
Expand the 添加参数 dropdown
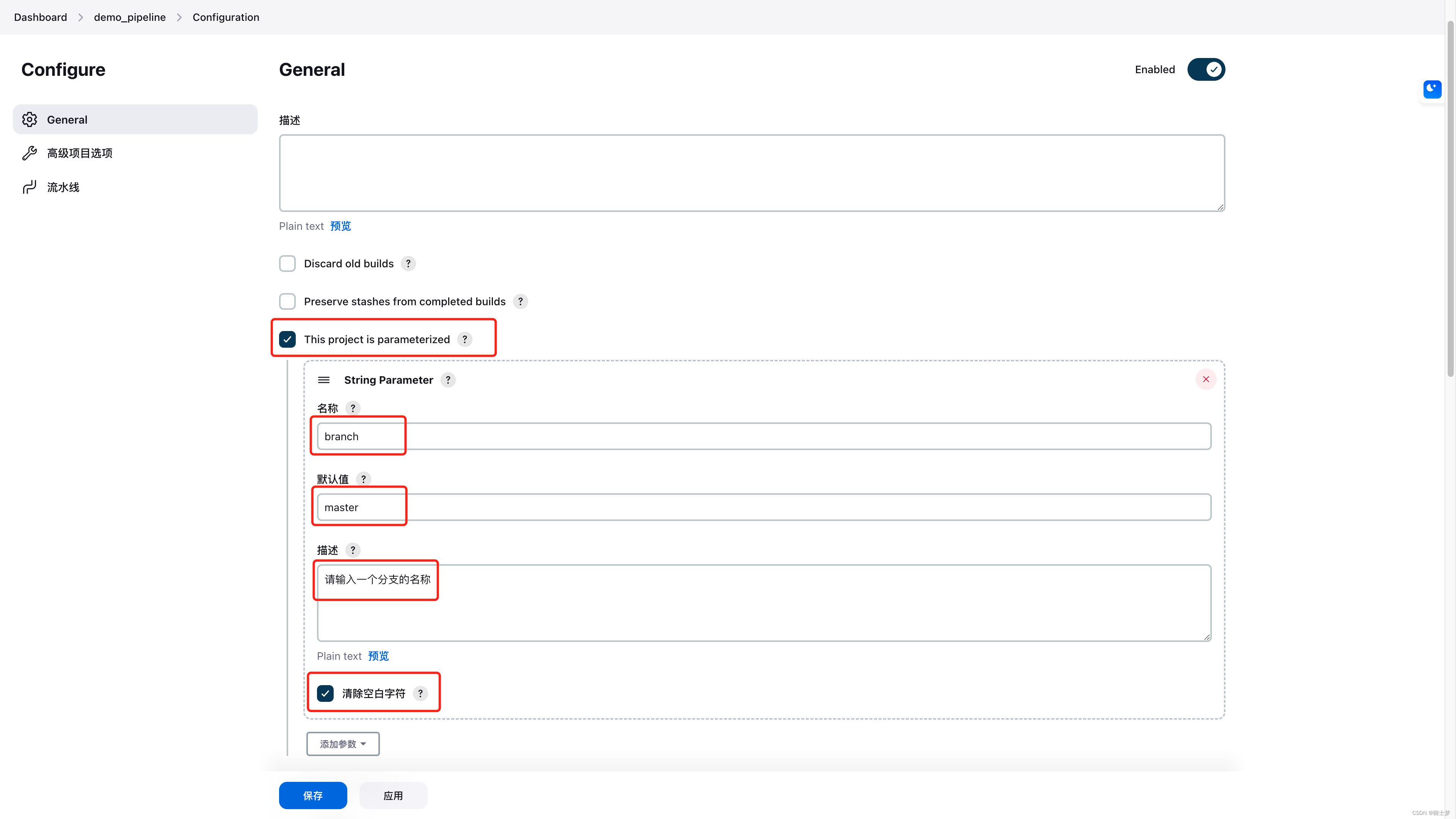[x=342, y=744]
